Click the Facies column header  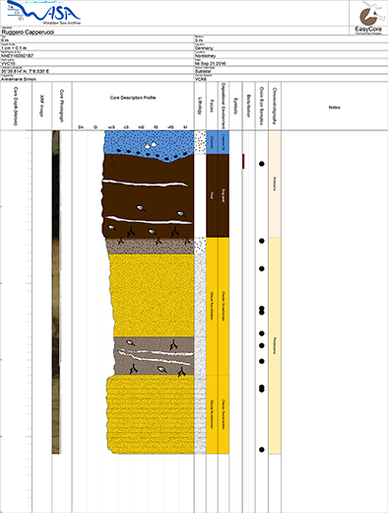(212, 106)
